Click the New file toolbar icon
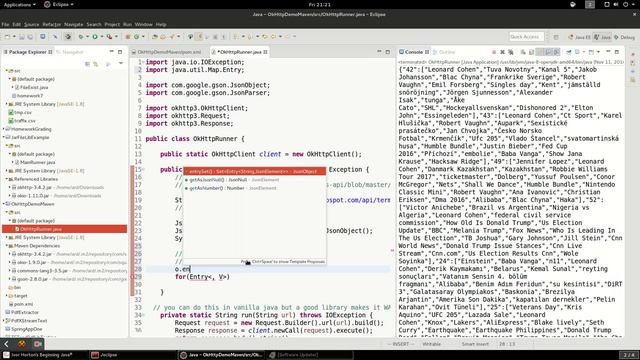640x360 pixels. pyautogui.click(x=7, y=36)
